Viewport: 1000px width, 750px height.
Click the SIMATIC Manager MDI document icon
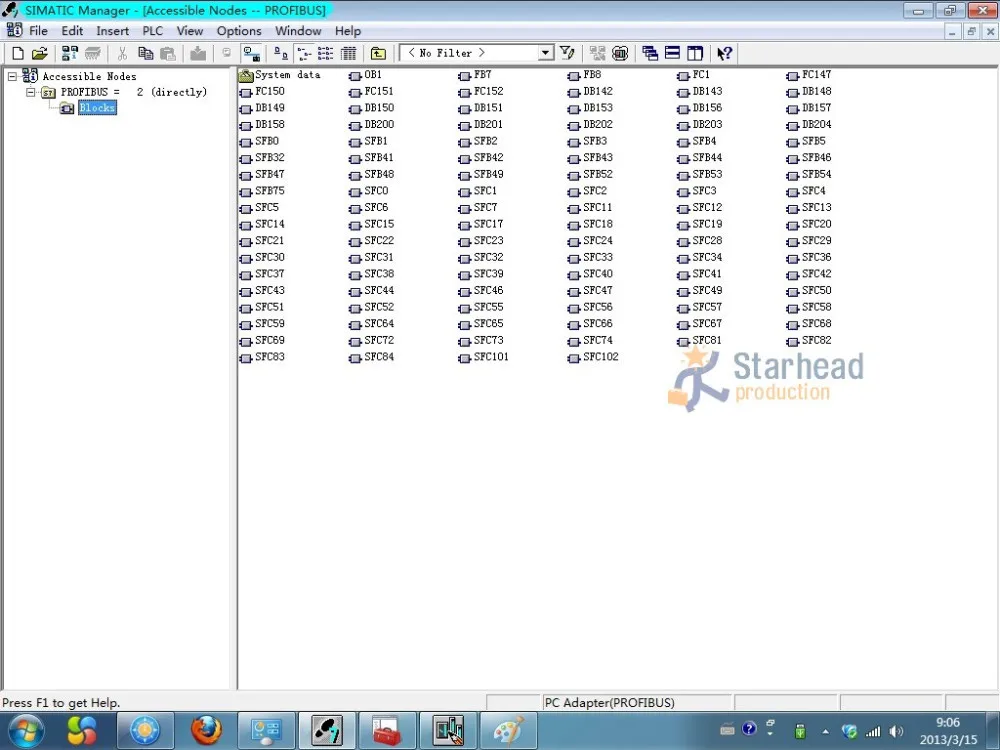point(14,30)
